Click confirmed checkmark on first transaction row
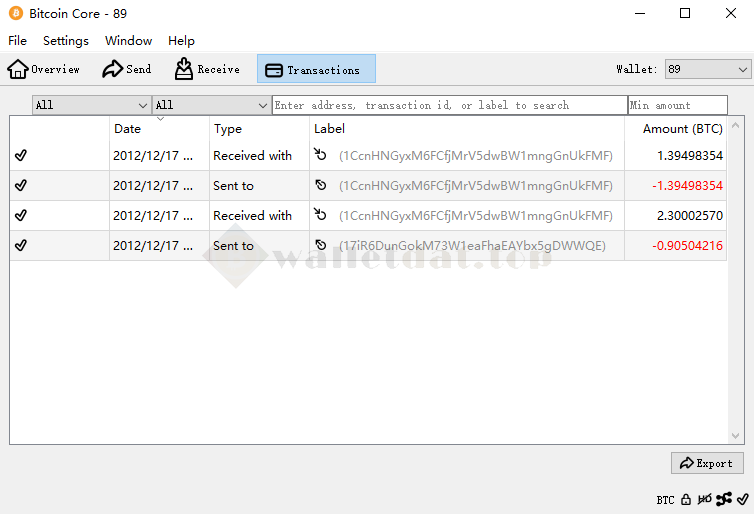The width and height of the screenshot is (754, 514). (21, 155)
